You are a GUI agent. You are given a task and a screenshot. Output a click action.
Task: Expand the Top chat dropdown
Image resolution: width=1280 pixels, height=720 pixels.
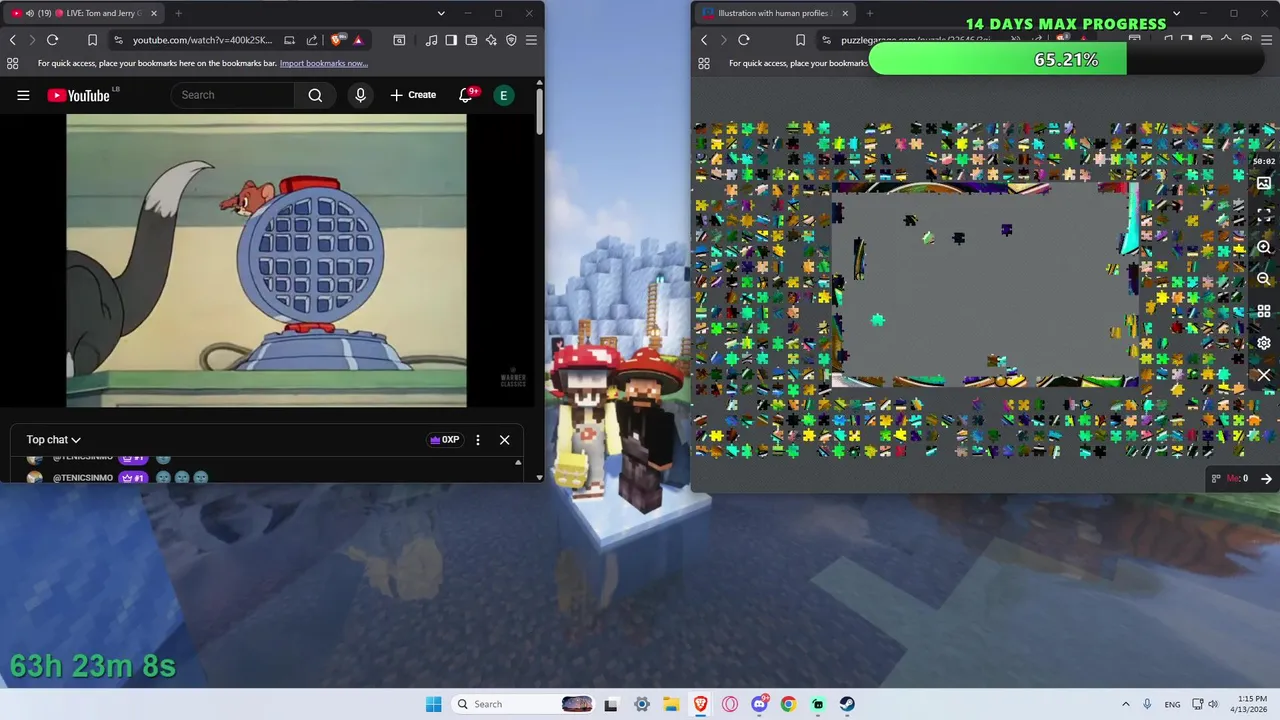coord(53,440)
